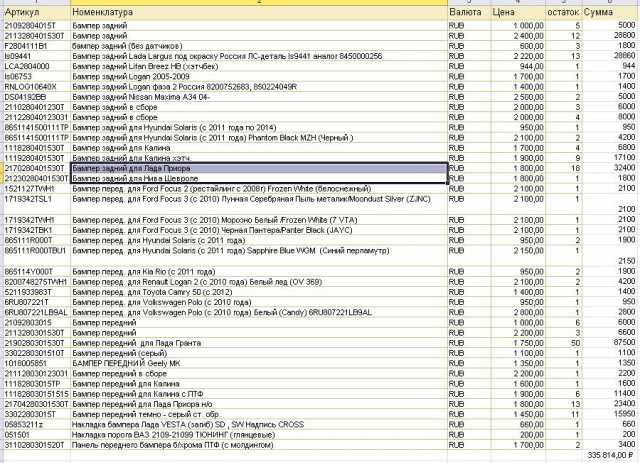640x463 pixels.
Task: Select Hyundai Solaris Sapphire Blue cell
Action: pos(259,256)
